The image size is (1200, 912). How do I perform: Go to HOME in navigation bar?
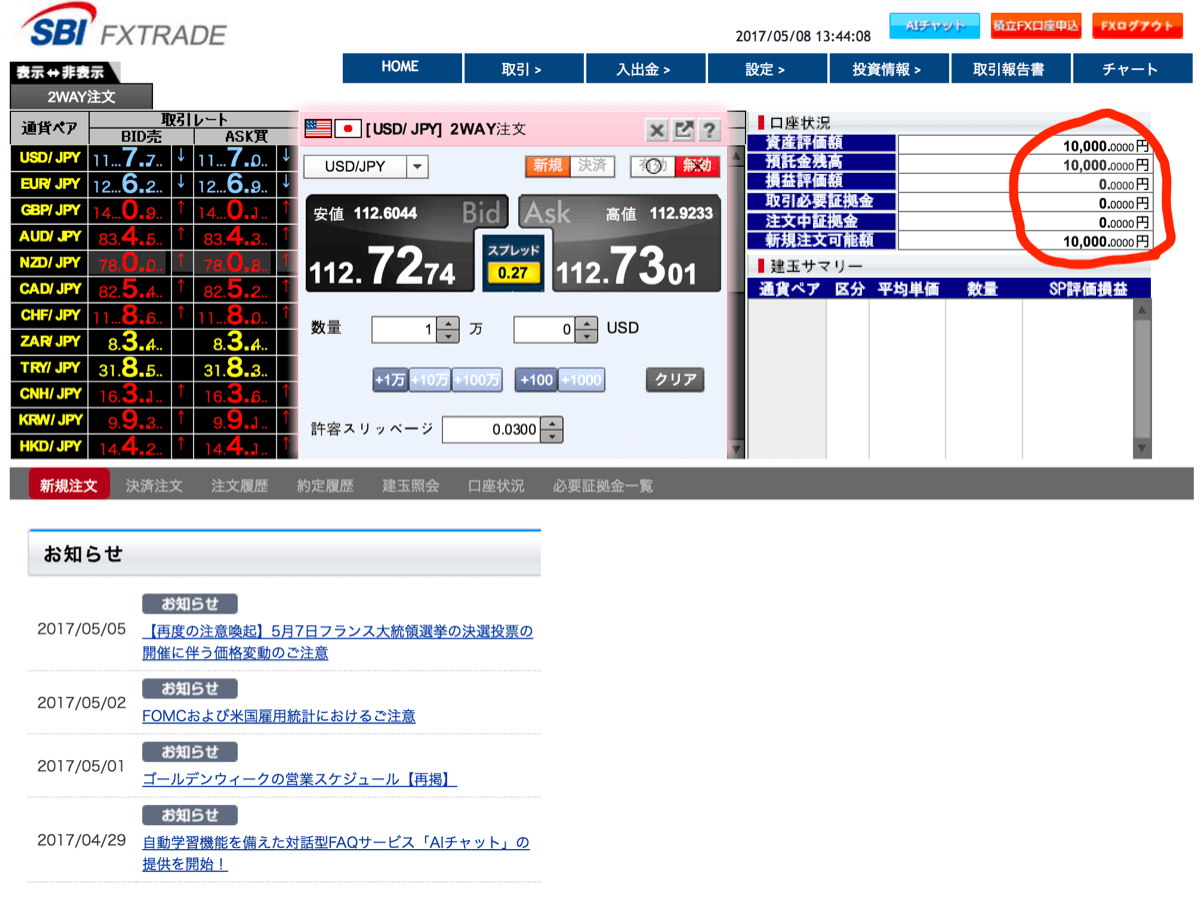click(400, 68)
